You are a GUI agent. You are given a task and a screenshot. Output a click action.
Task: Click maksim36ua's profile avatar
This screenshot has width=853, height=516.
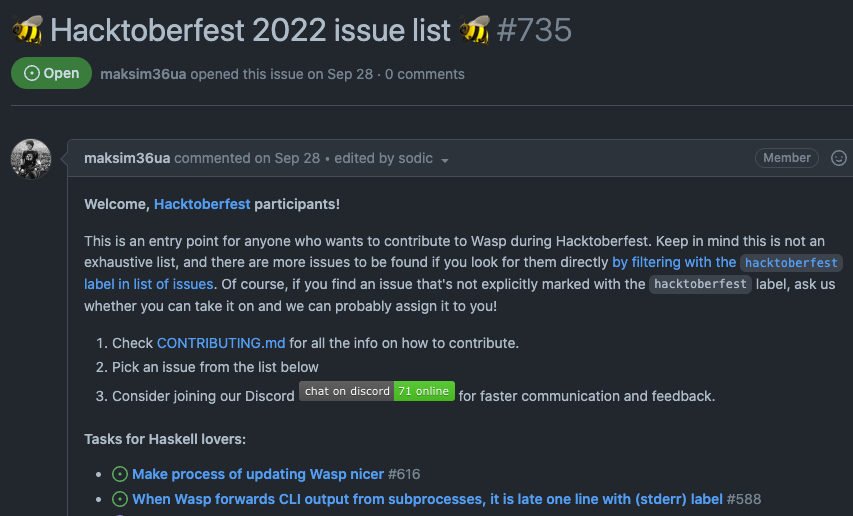coord(31,160)
